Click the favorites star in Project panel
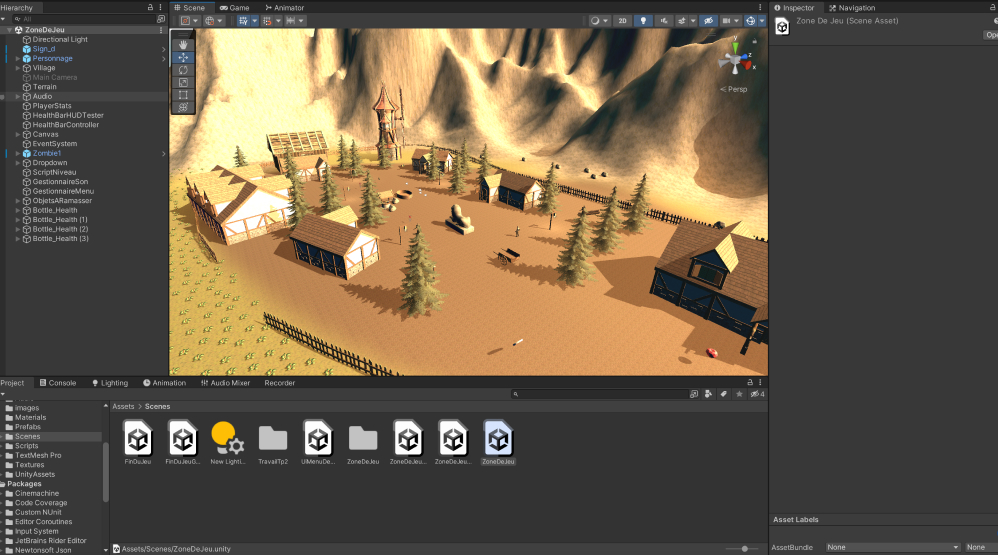This screenshot has width=998, height=555. click(739, 394)
